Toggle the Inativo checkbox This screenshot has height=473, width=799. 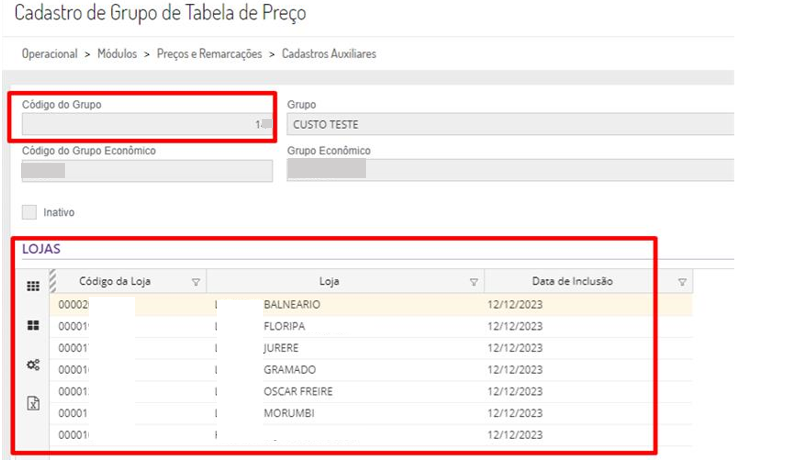point(29,212)
